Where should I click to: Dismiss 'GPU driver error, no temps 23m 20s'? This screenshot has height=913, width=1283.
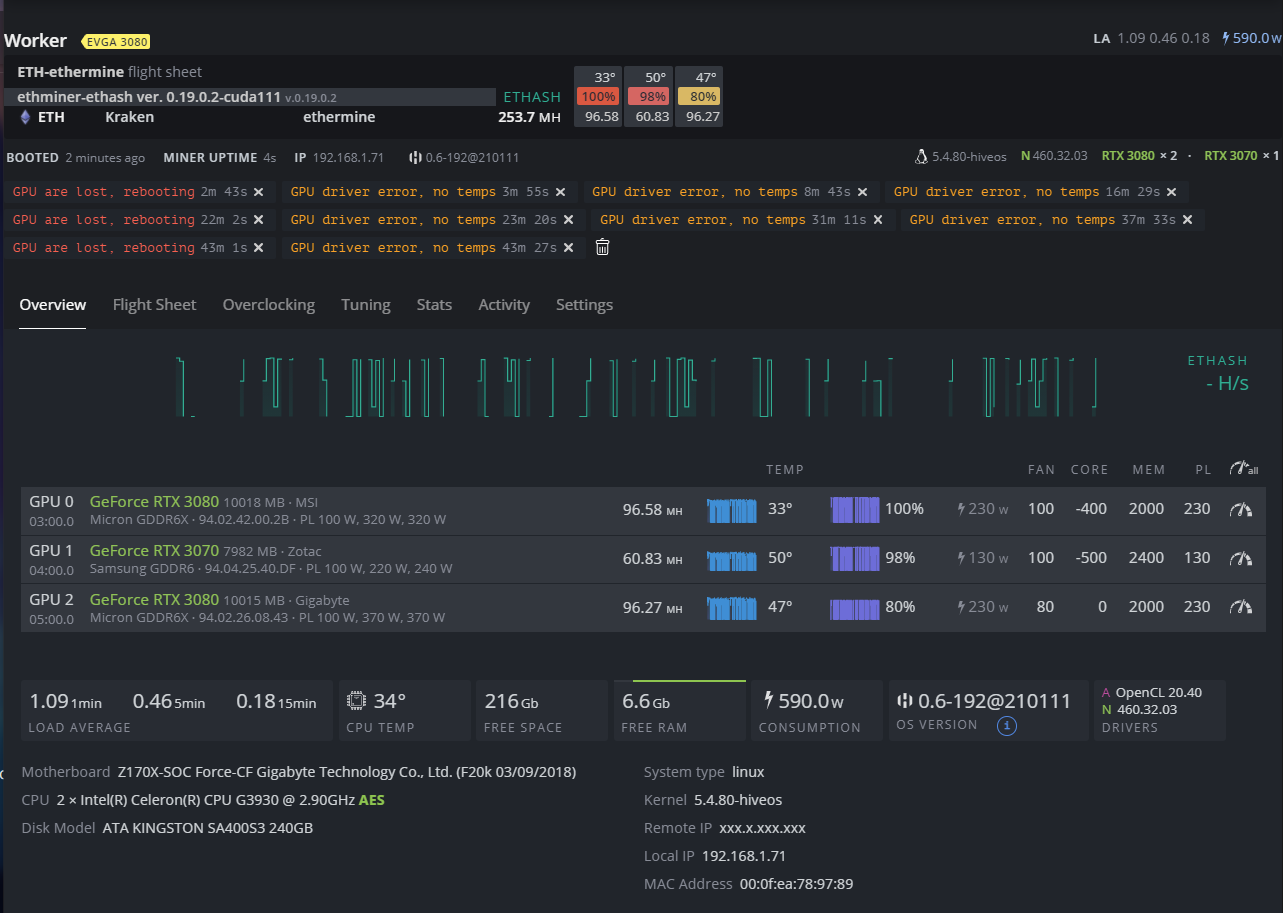point(568,220)
